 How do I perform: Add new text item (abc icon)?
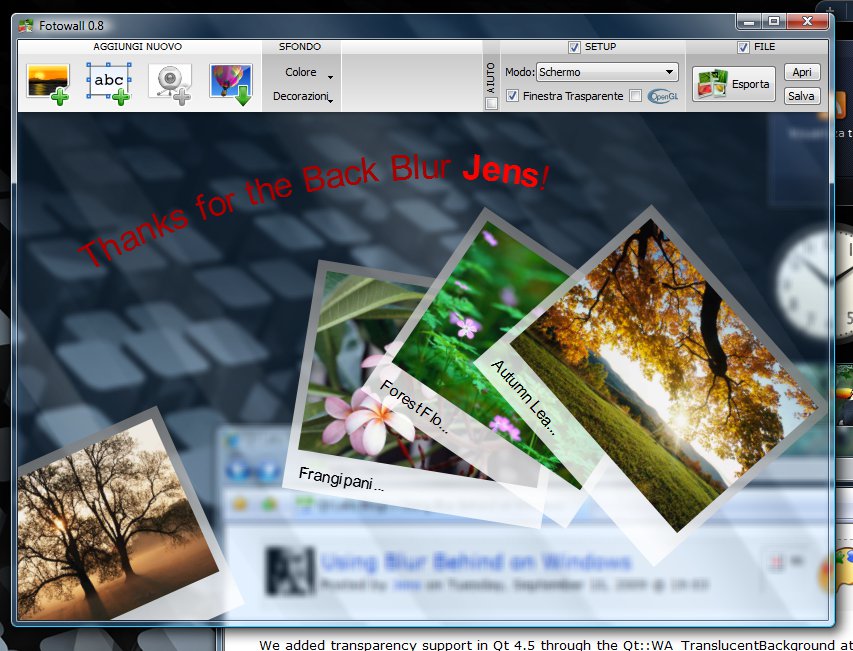[x=109, y=83]
